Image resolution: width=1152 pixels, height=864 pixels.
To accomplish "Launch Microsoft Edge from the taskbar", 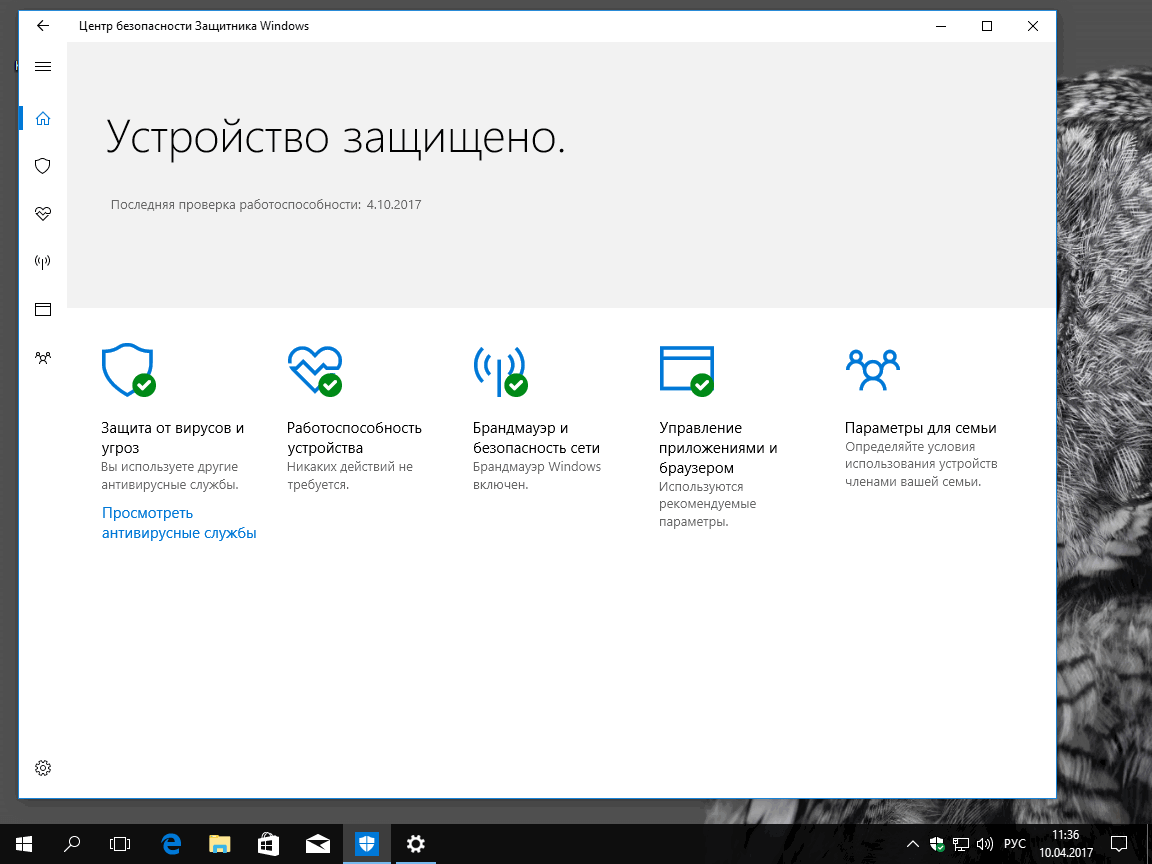I will [x=169, y=843].
